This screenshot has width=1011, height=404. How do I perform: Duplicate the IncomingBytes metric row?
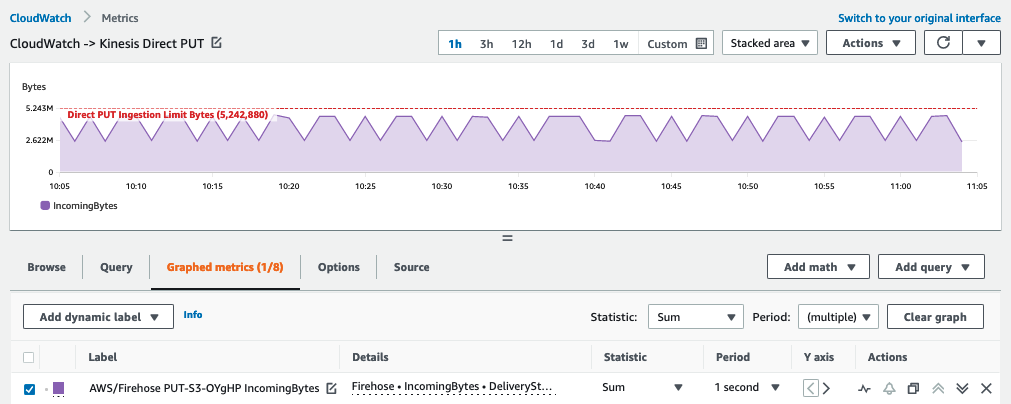click(913, 388)
